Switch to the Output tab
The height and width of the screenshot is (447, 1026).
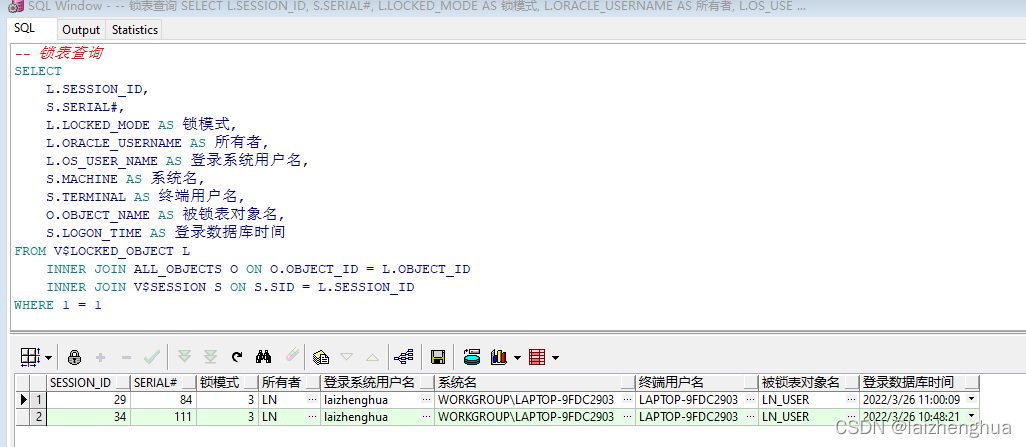point(81,30)
